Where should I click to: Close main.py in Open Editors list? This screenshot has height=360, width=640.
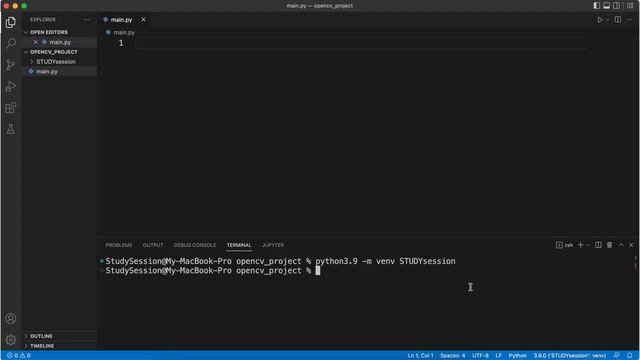click(x=36, y=42)
